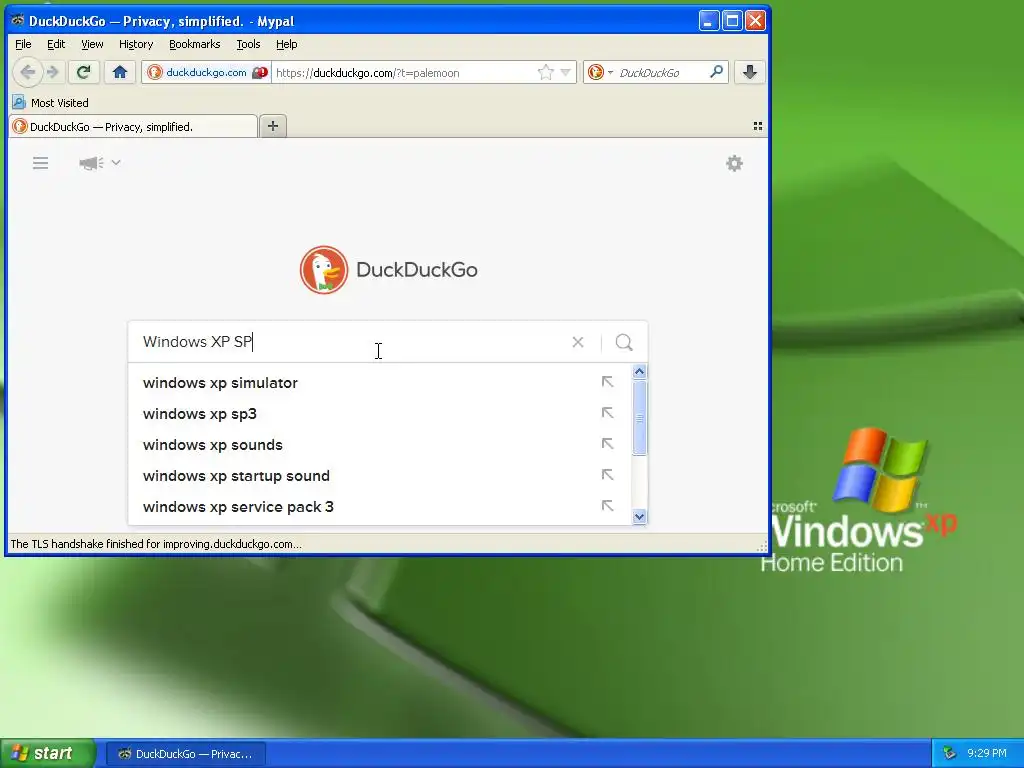Screen dimensions: 1024x768
Task: Open the Bookmarks menu
Action: 195,44
